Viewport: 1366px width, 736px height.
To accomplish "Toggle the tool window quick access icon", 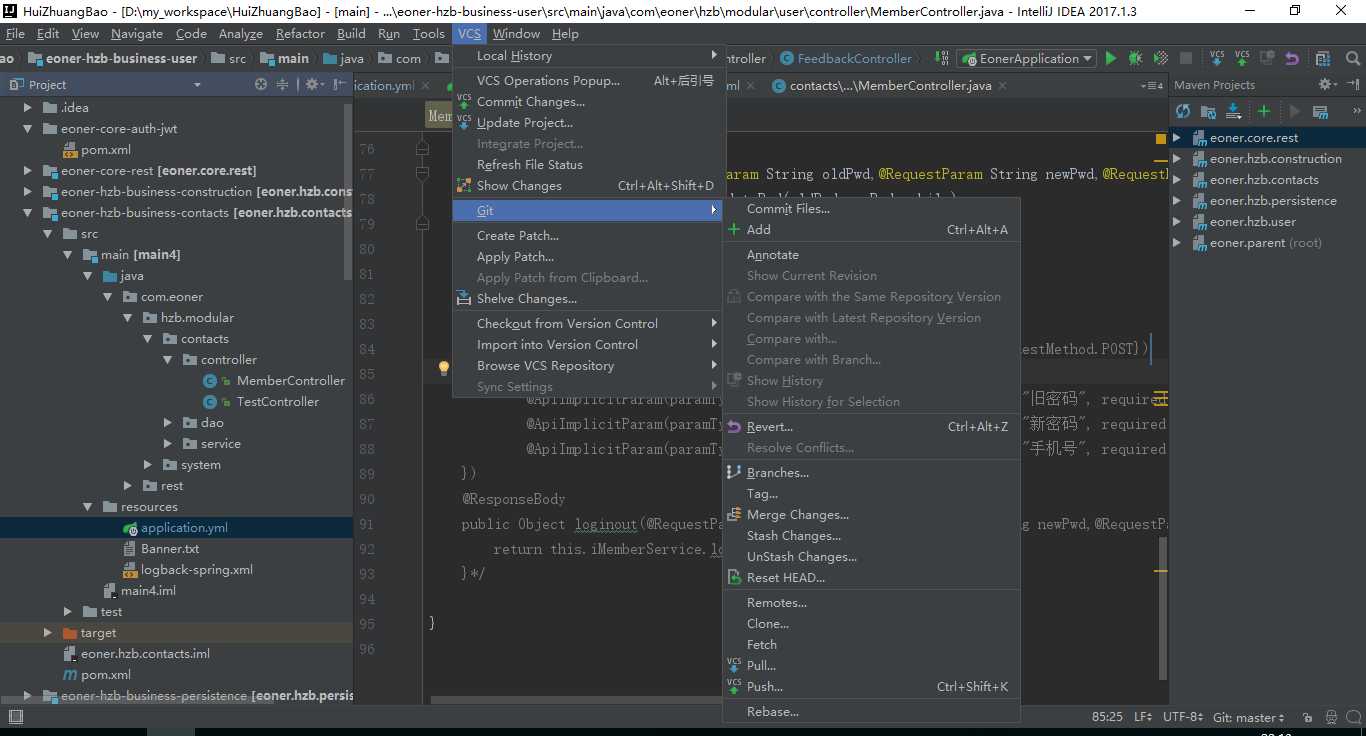I will [15, 716].
